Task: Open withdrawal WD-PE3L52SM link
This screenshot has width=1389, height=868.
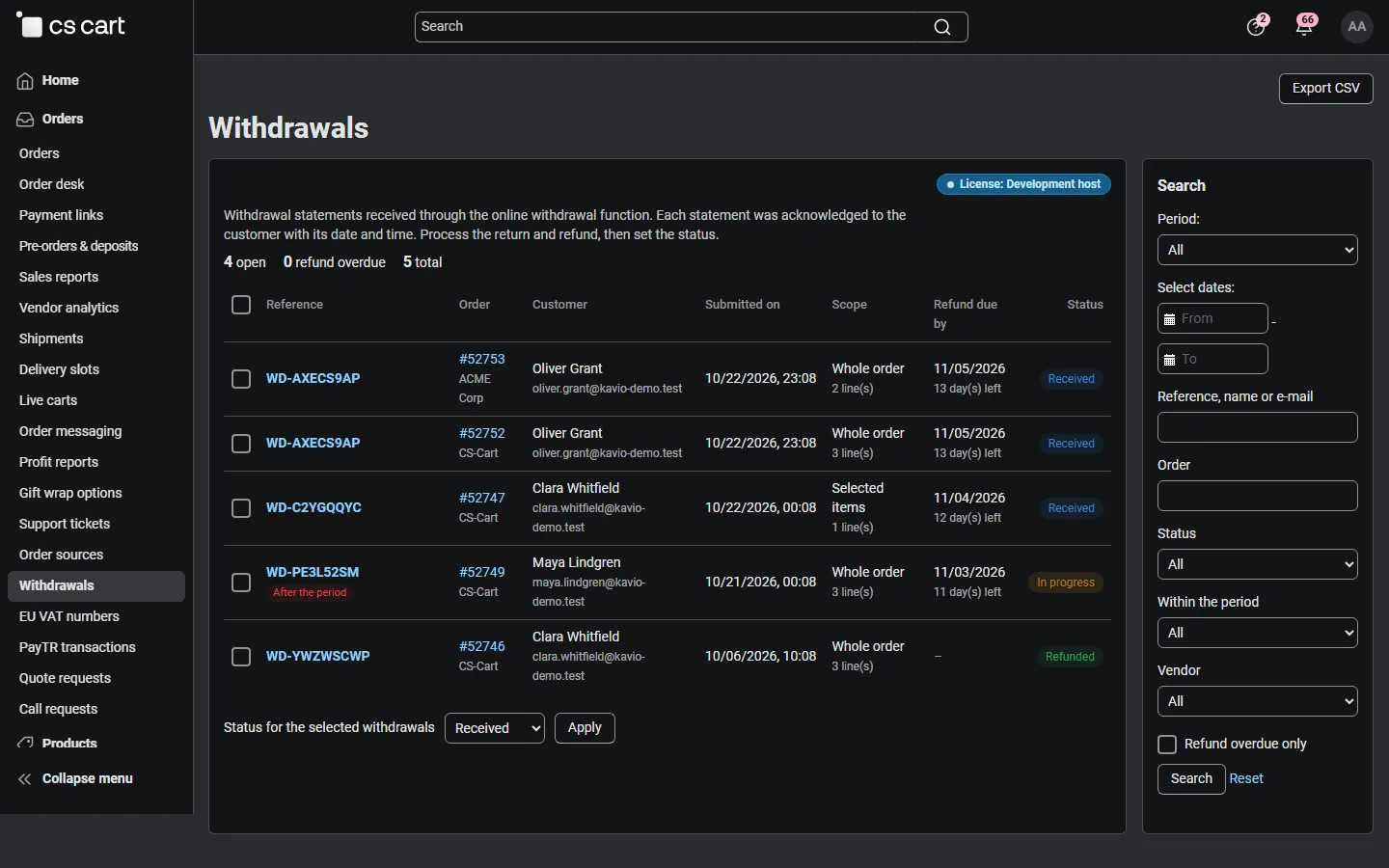Action: click(x=313, y=572)
